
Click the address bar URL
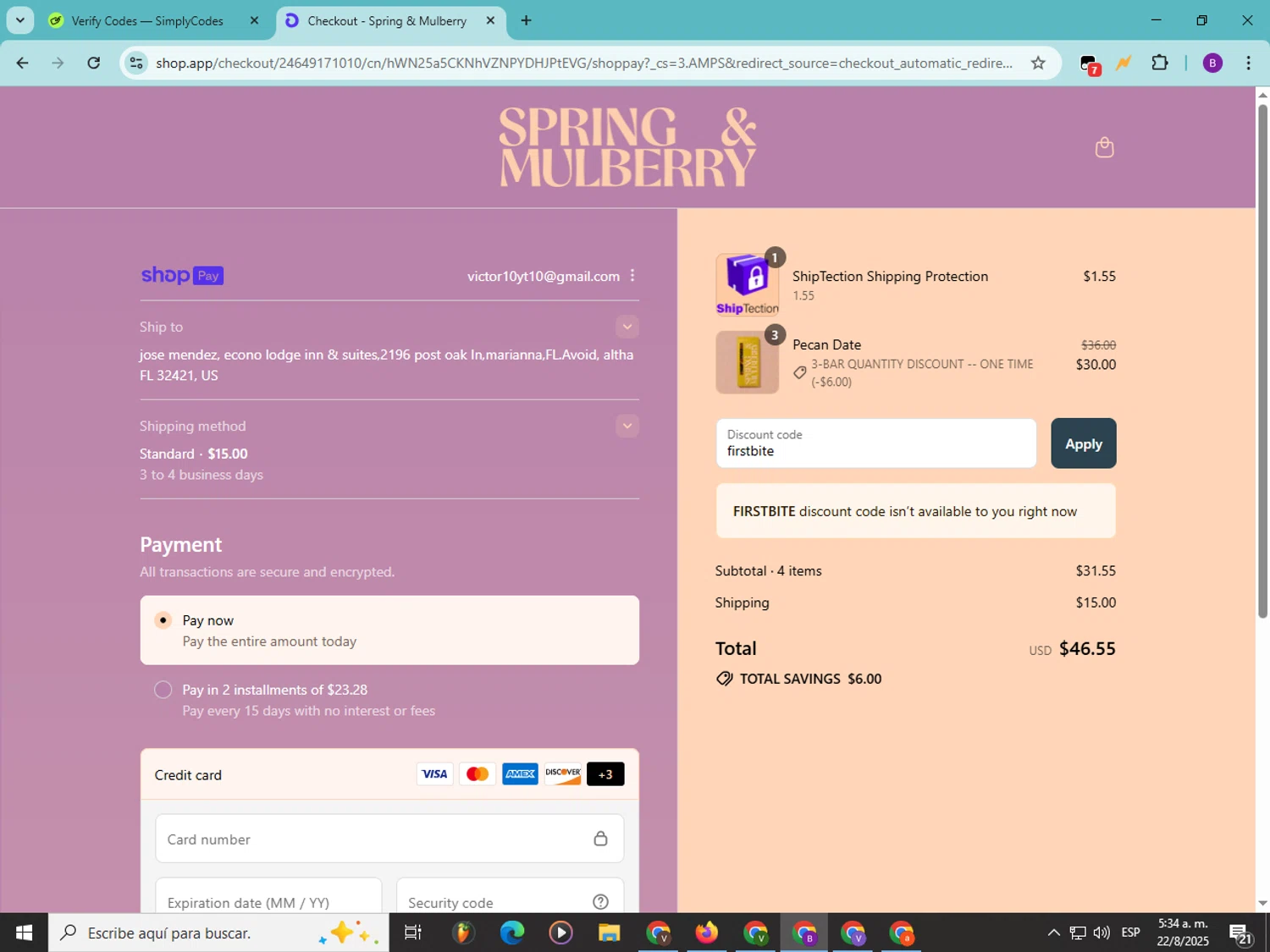584,63
